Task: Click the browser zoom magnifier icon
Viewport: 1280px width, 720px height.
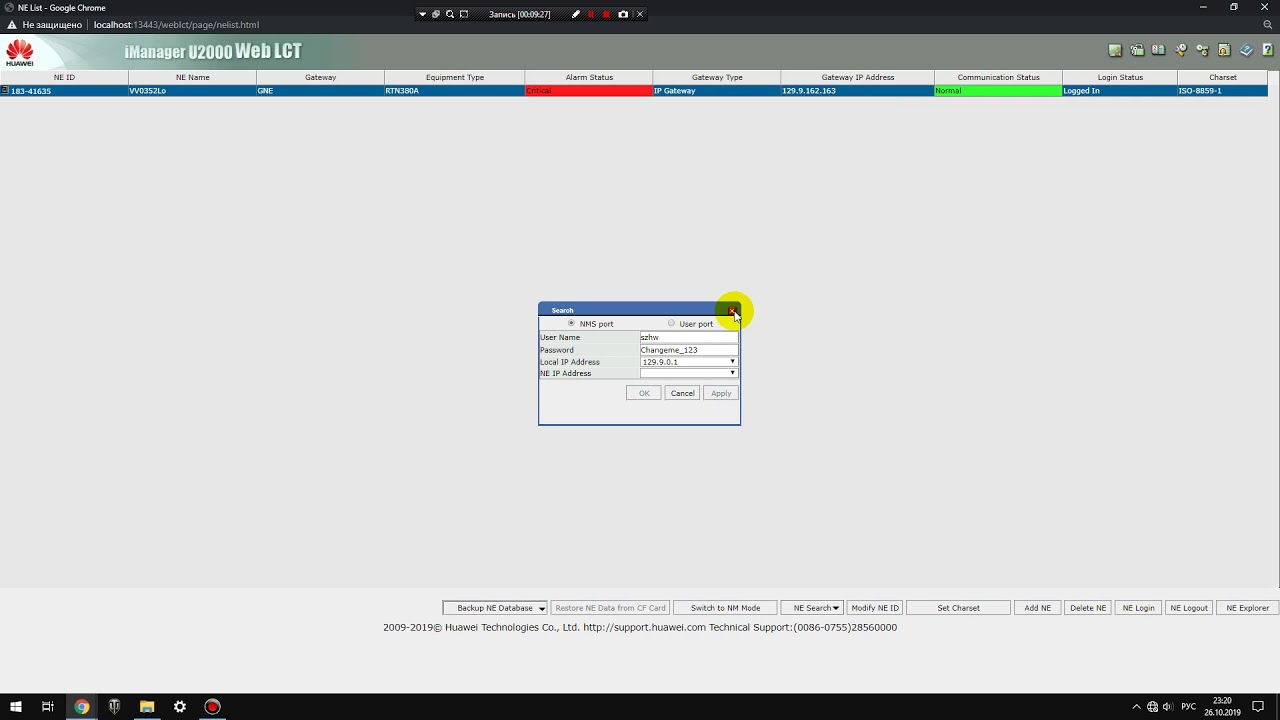Action: click(x=1268, y=25)
